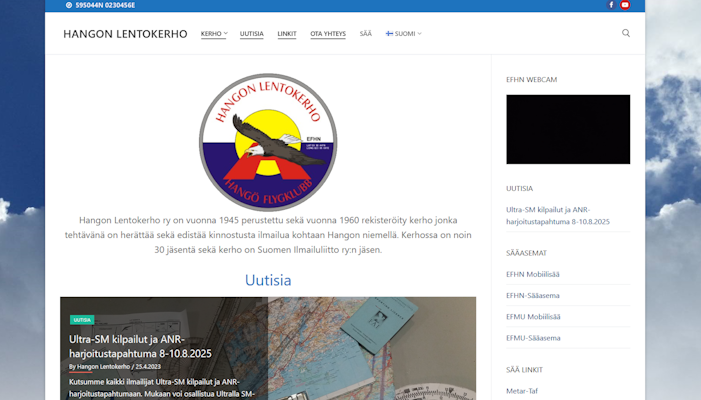Screen dimensions: 701x400
Task: Open the EFHN webcam video
Action: [x=567, y=129]
